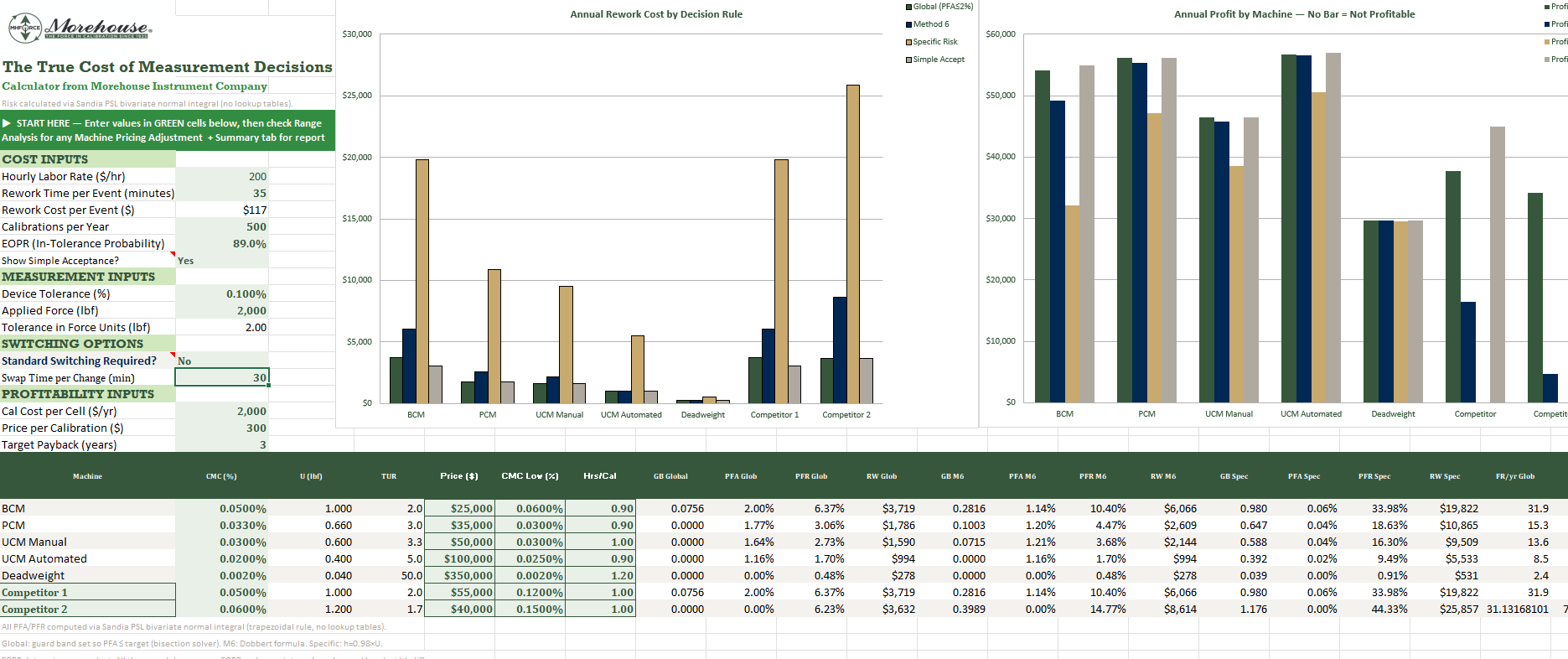The height and width of the screenshot is (659, 1568).
Task: Open the Standard Switching Required No cell
Action: (x=222, y=361)
